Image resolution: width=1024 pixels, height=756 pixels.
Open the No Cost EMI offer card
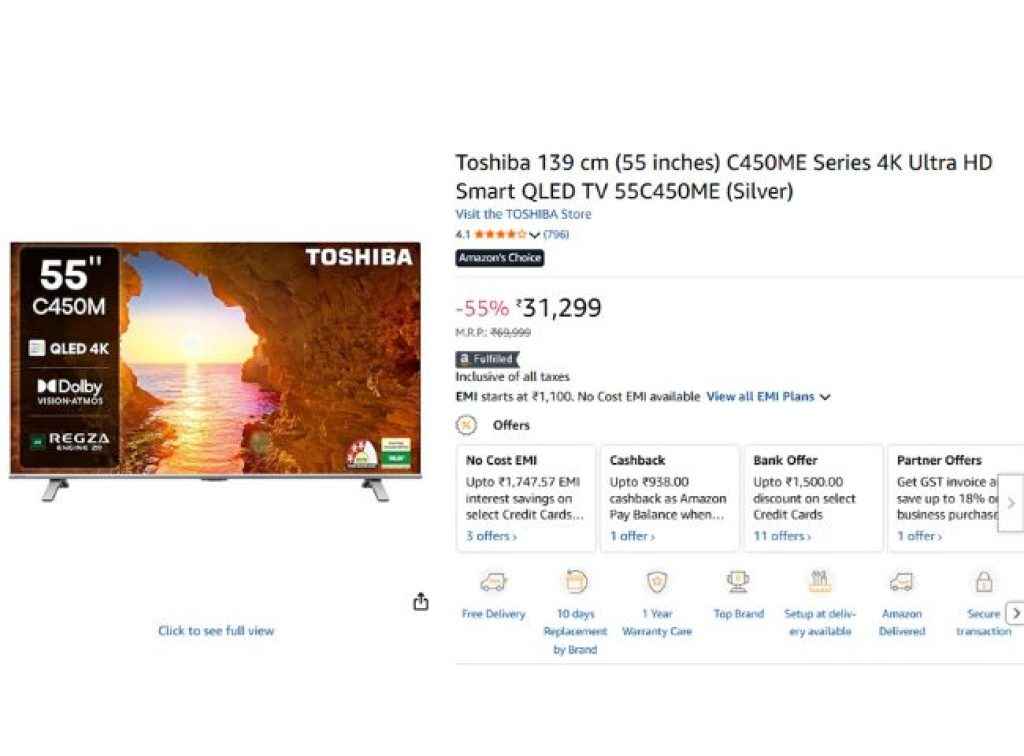[525, 497]
